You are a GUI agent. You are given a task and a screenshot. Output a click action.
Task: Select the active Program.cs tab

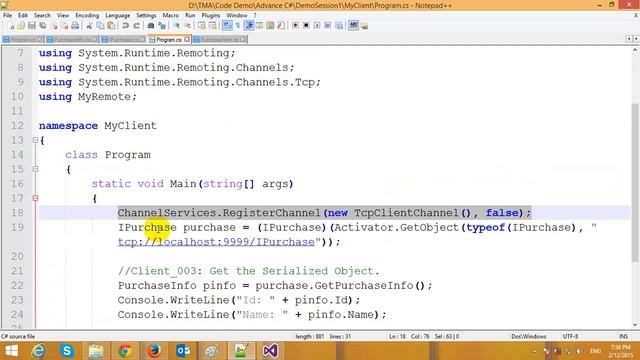(x=169, y=39)
